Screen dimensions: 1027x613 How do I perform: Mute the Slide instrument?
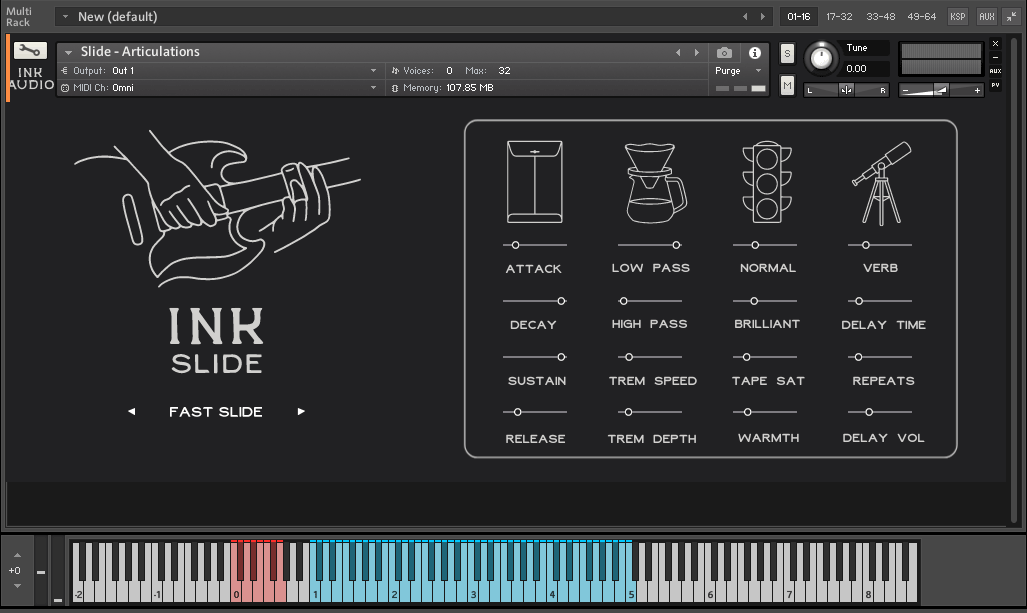tap(787, 87)
